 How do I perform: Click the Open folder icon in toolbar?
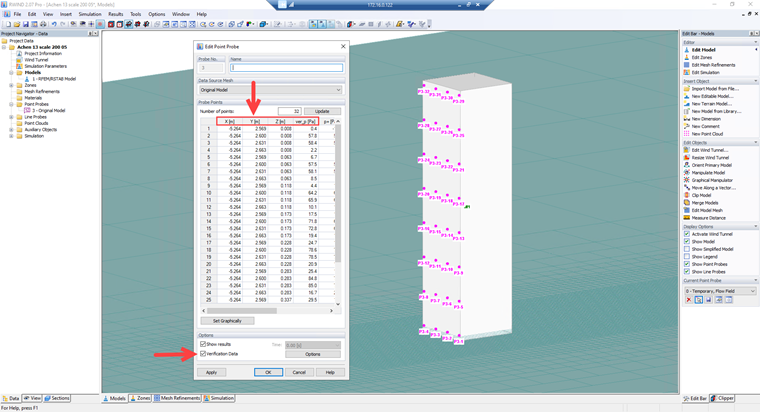[17, 24]
